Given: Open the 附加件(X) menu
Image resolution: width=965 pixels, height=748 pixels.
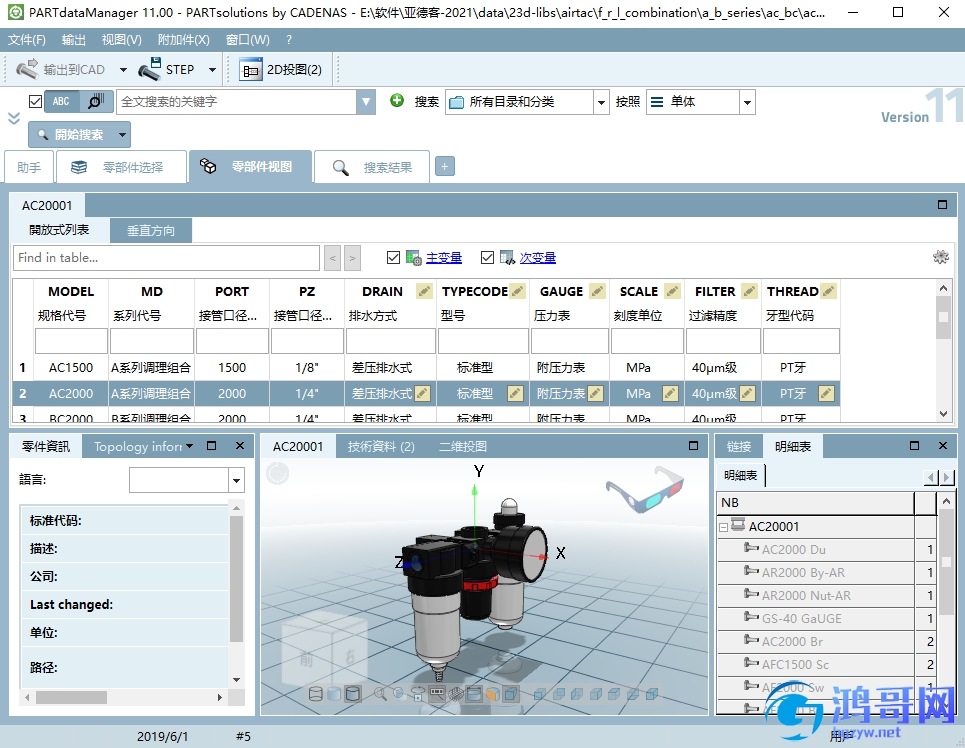Looking at the screenshot, I should [183, 40].
